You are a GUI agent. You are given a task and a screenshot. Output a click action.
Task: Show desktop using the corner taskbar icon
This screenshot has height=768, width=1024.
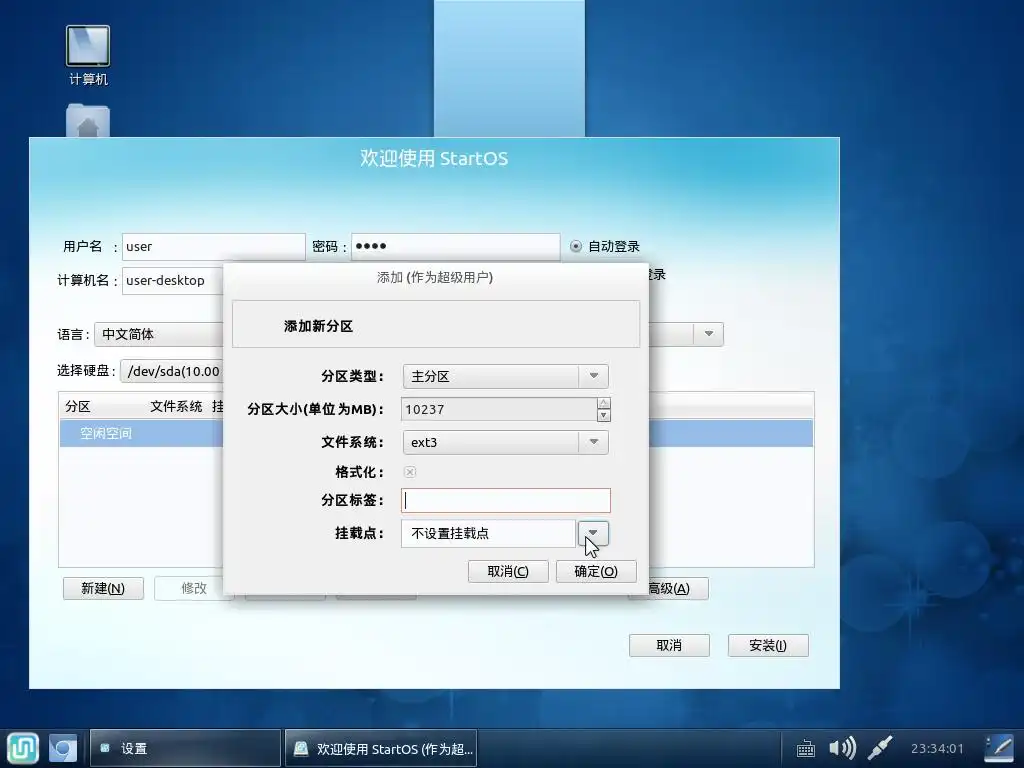999,748
